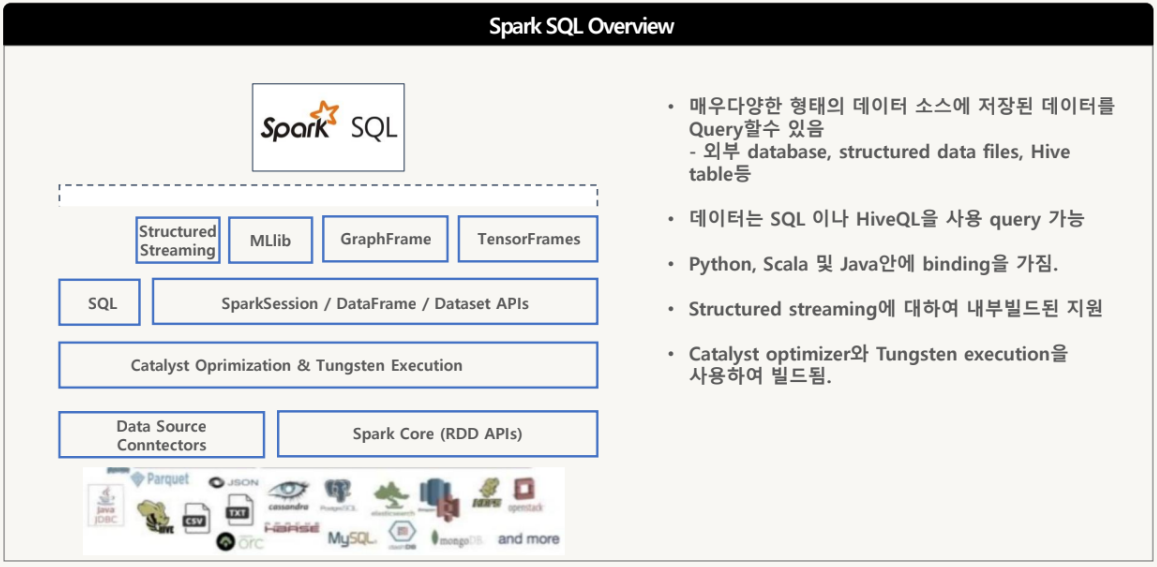Click the JSON logo
1157x567 pixels.
click(234, 482)
